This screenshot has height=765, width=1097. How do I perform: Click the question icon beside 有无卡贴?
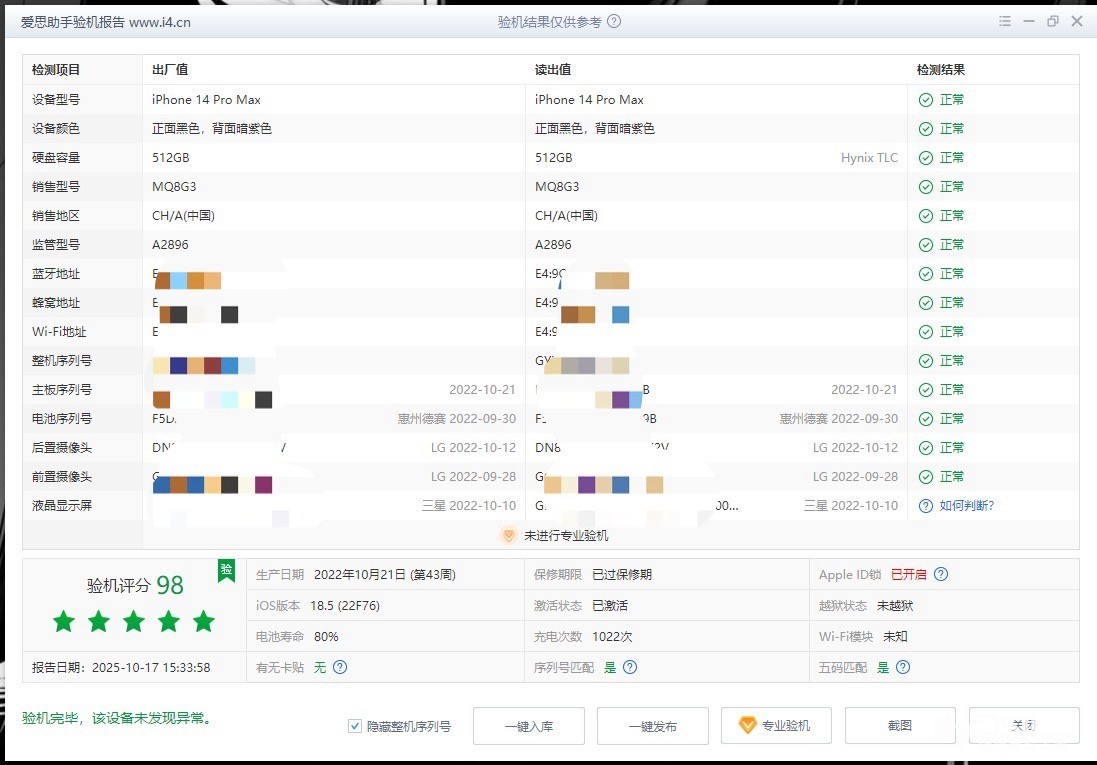(x=340, y=667)
